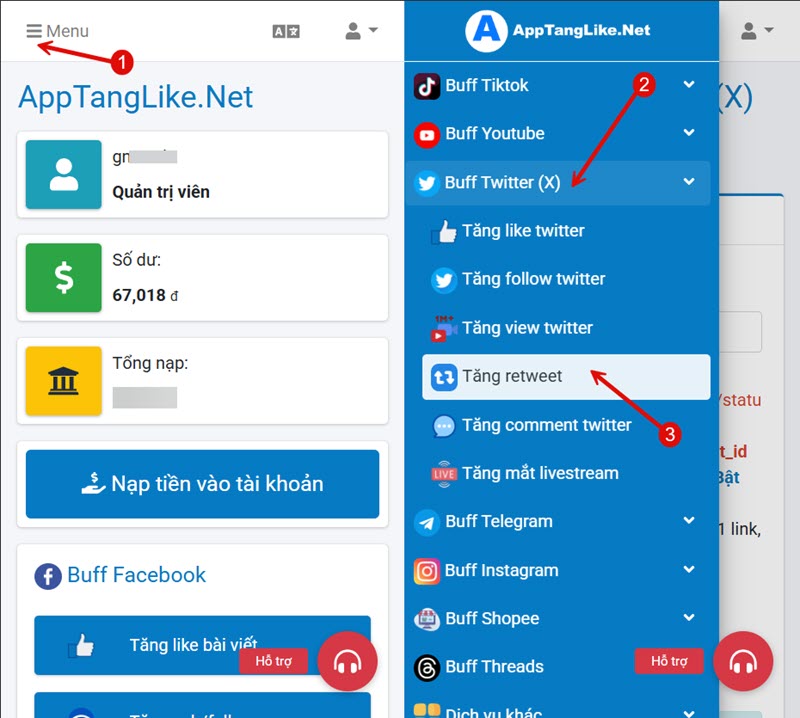The height and width of the screenshot is (718, 800).
Task: Open the user dropdown right of the sidebar logo
Action: click(757, 31)
